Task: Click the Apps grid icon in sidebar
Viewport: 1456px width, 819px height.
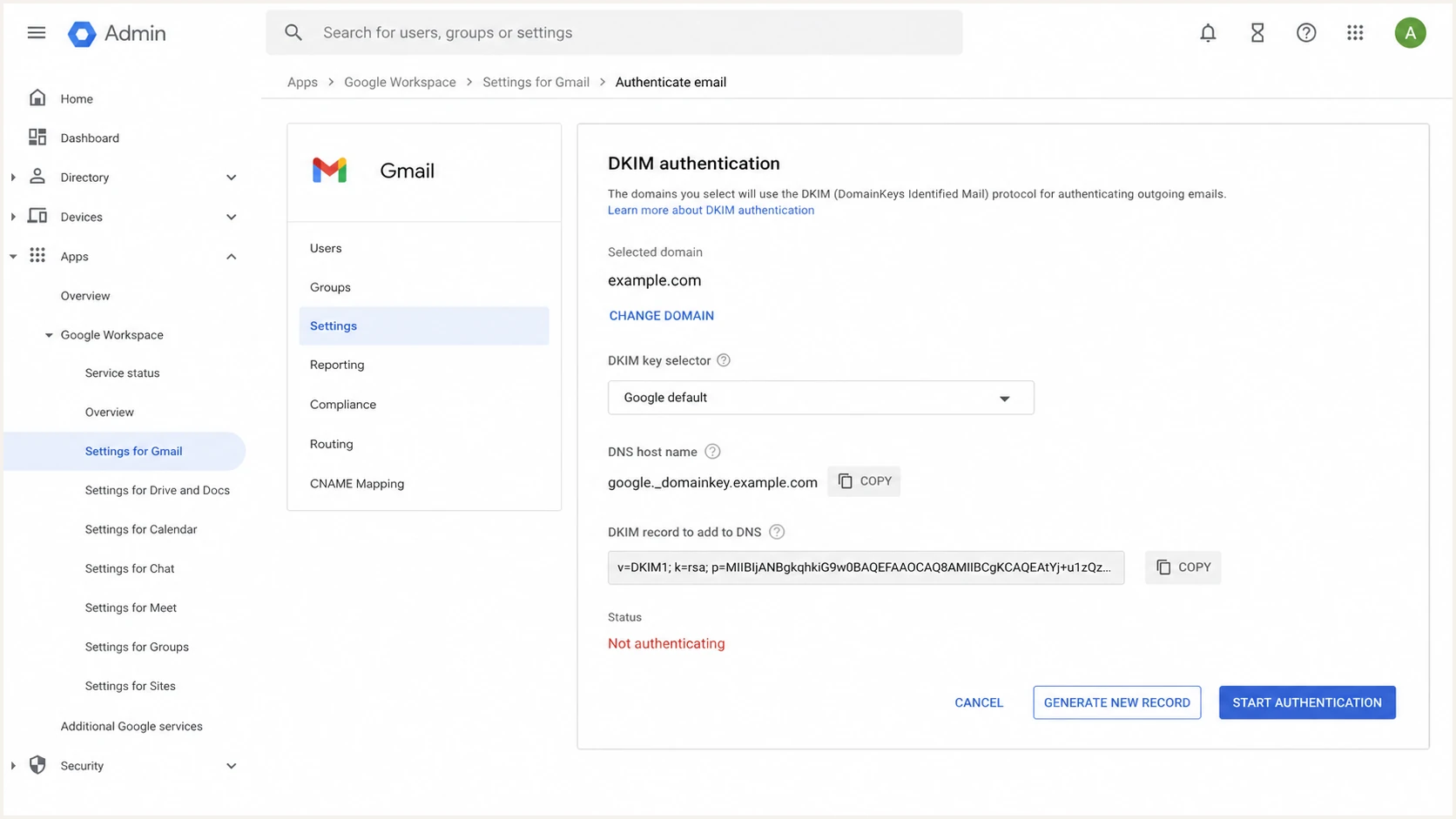Action: click(37, 255)
